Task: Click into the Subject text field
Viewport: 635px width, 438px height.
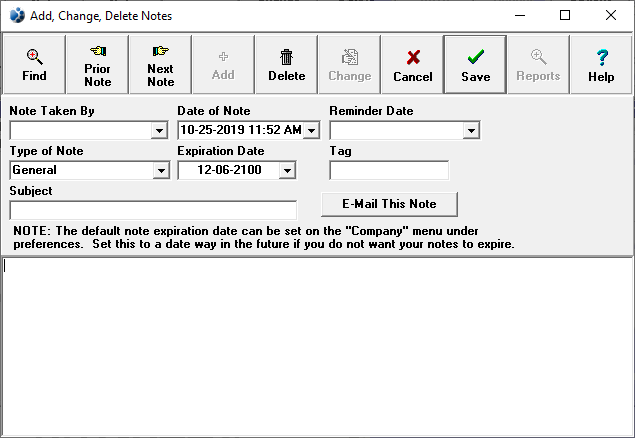Action: coord(153,210)
